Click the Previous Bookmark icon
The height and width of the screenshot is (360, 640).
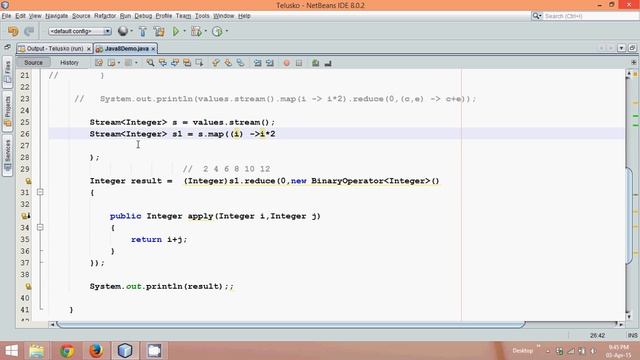click(x=216, y=63)
